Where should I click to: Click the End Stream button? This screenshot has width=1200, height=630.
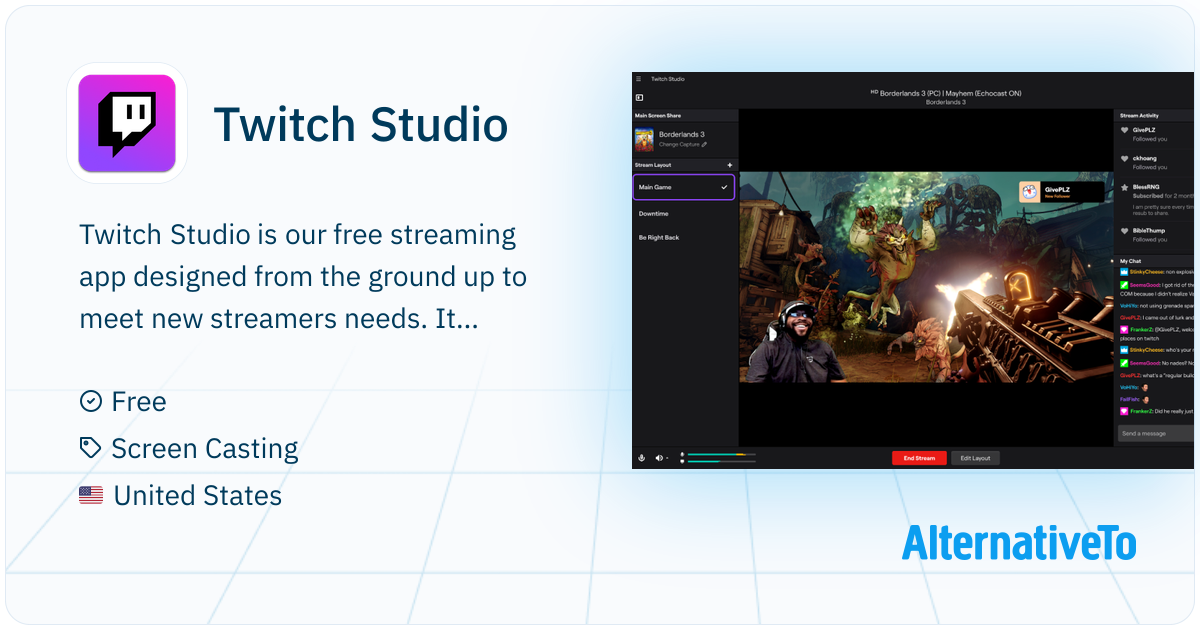click(x=919, y=458)
